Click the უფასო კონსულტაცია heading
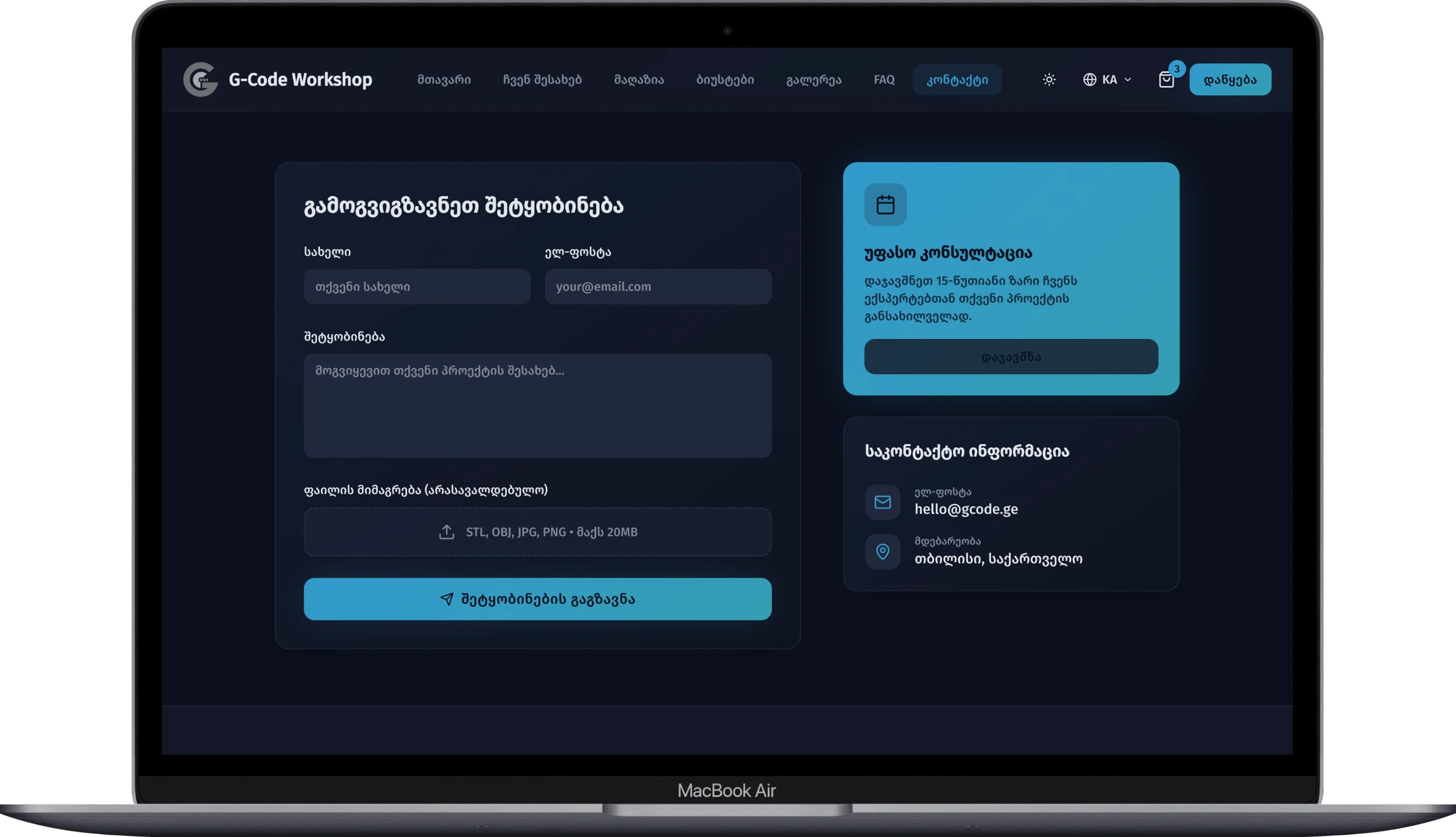The width and height of the screenshot is (1456, 837). pos(948,252)
